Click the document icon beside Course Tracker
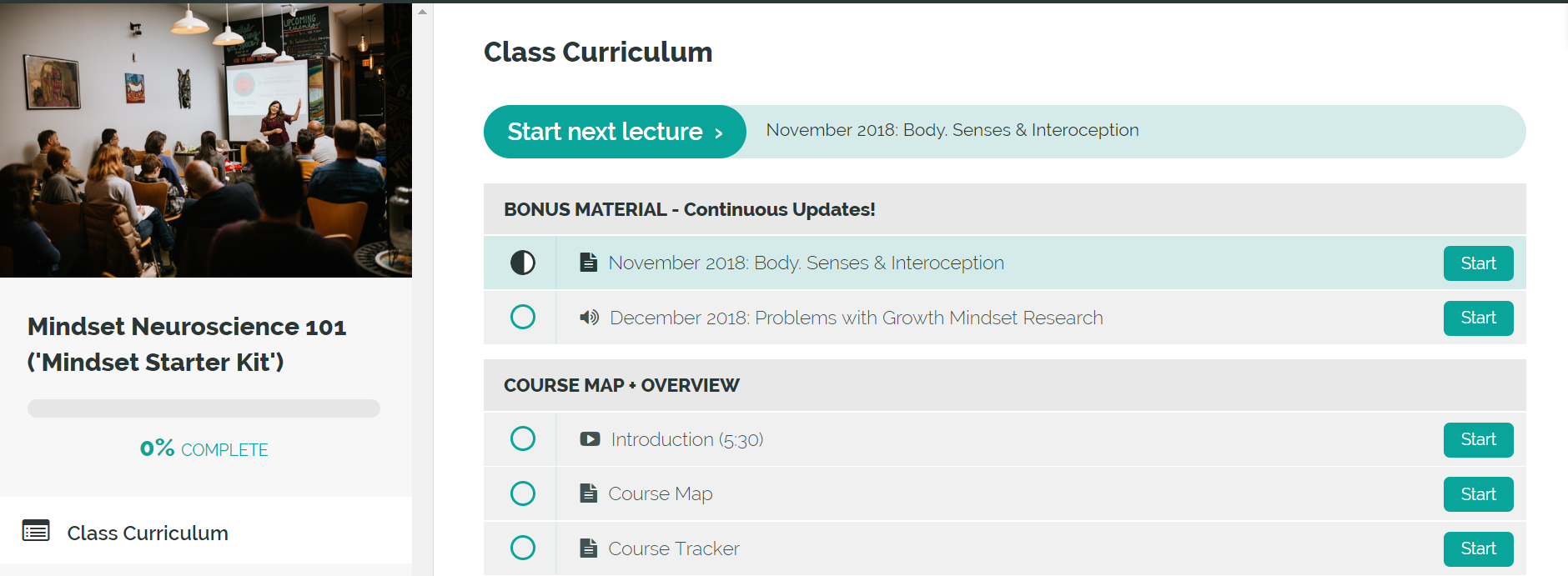This screenshot has width=1568, height=576. point(589,548)
